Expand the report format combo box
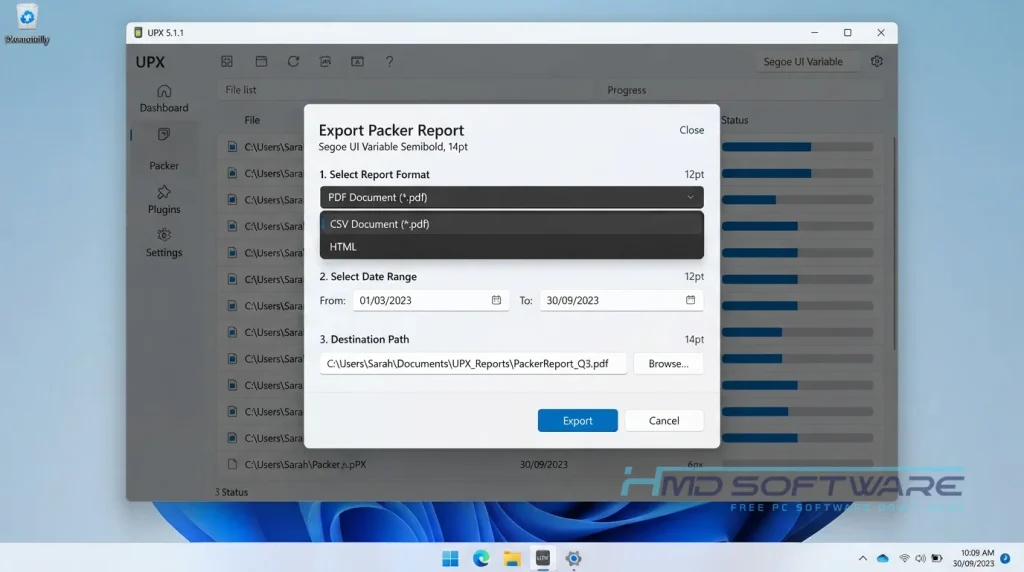Screen dimensions: 1024x572 (512, 197)
